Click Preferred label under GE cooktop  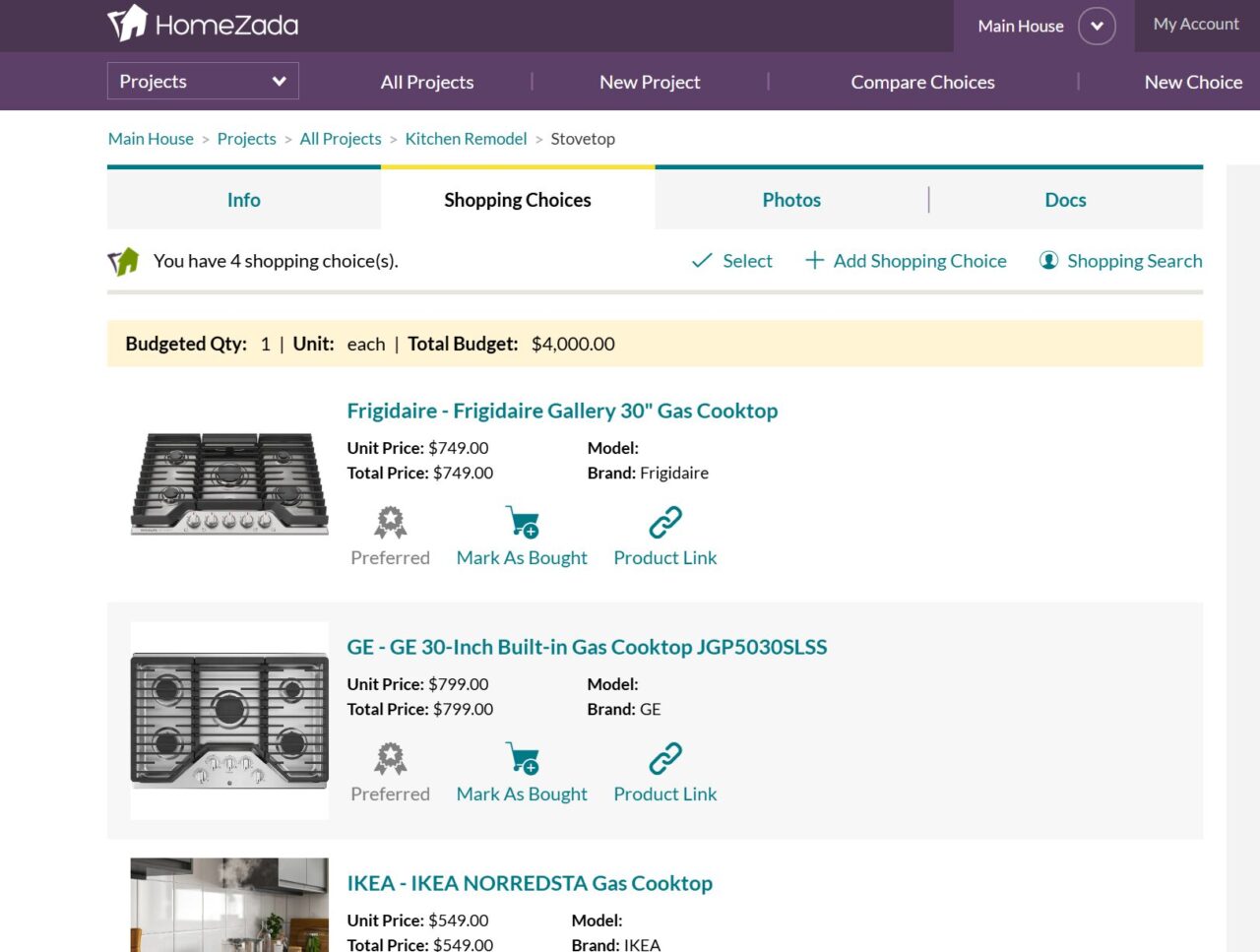pos(390,794)
